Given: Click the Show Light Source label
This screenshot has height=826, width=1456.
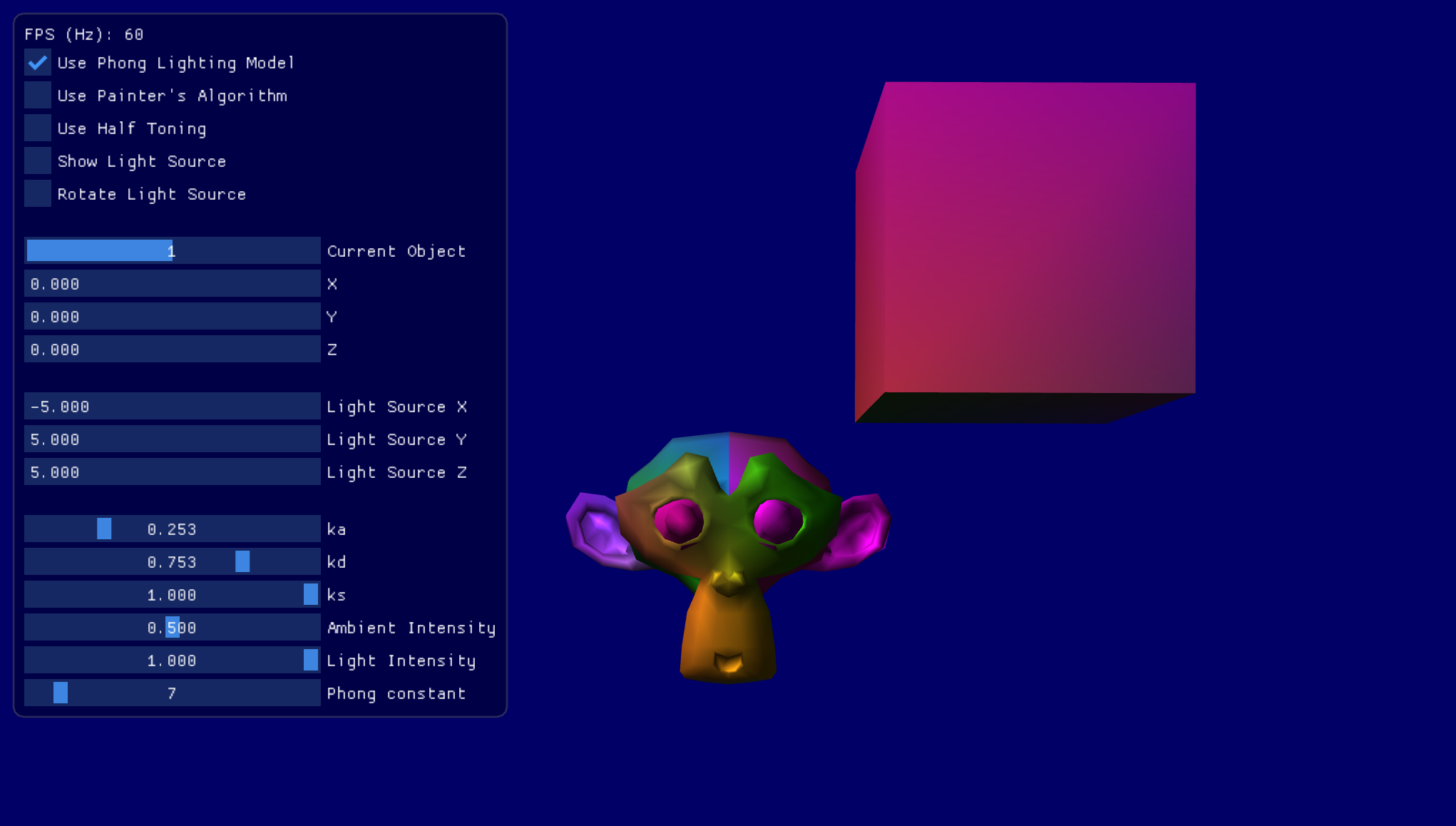Looking at the screenshot, I should click(x=142, y=162).
